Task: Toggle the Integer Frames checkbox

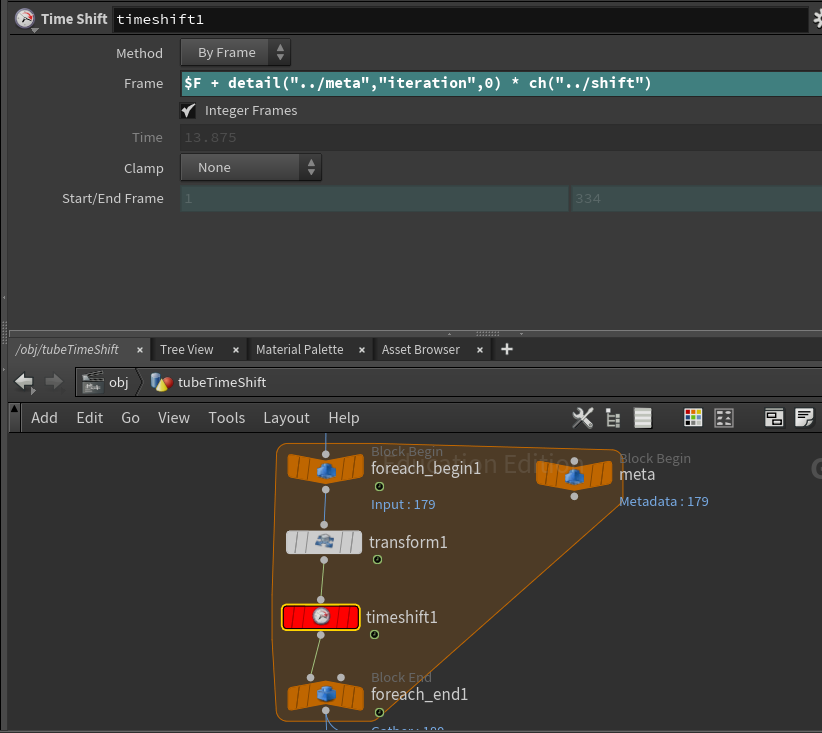Action: pos(188,111)
